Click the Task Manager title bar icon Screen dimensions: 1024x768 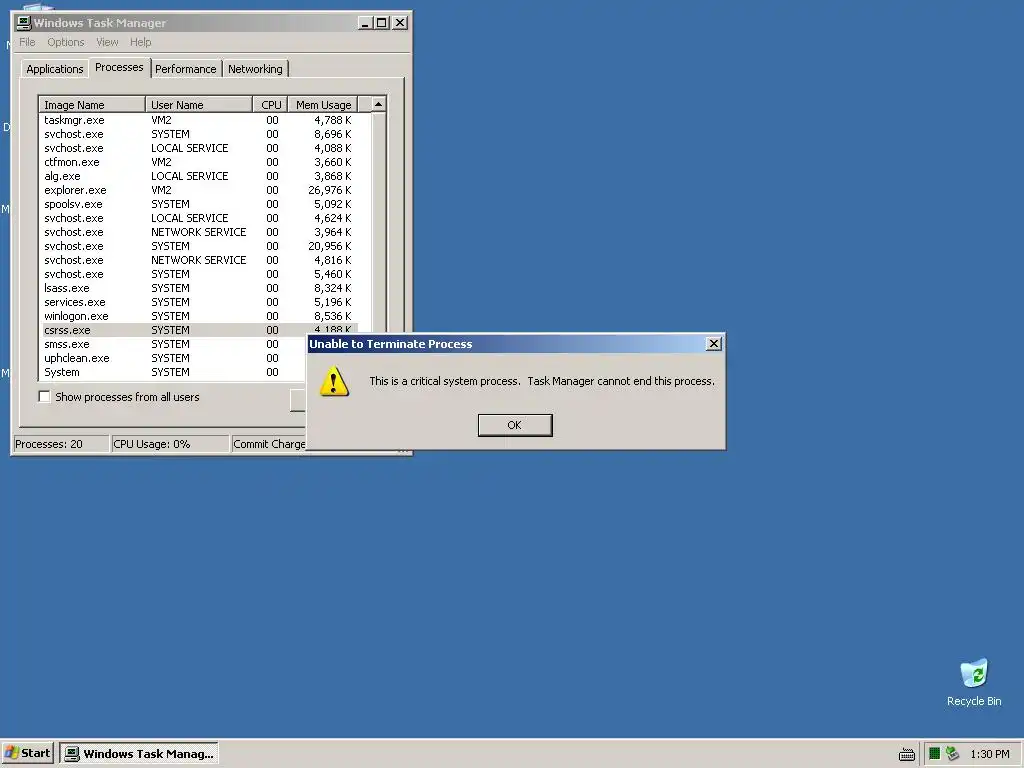[24, 23]
